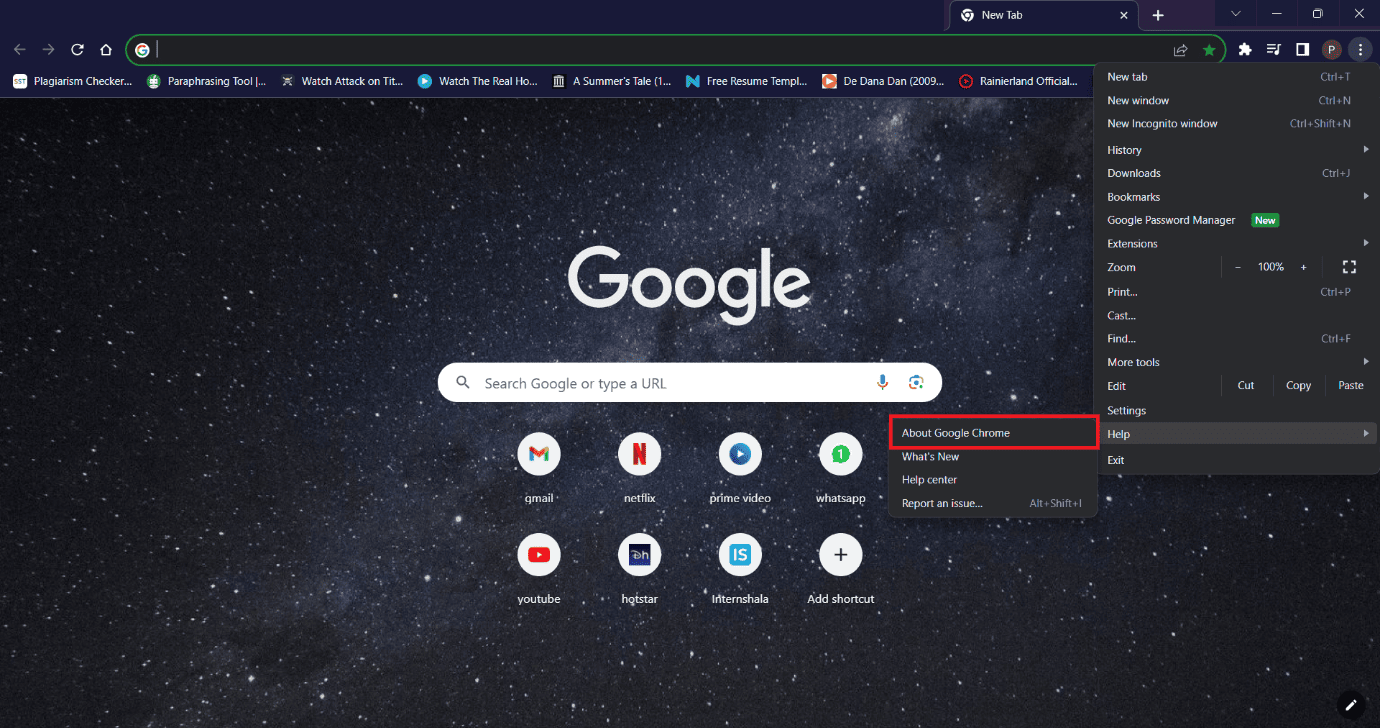Click the three-dot Chrome menu button
Screen dimensions: 1380x728
1360,49
